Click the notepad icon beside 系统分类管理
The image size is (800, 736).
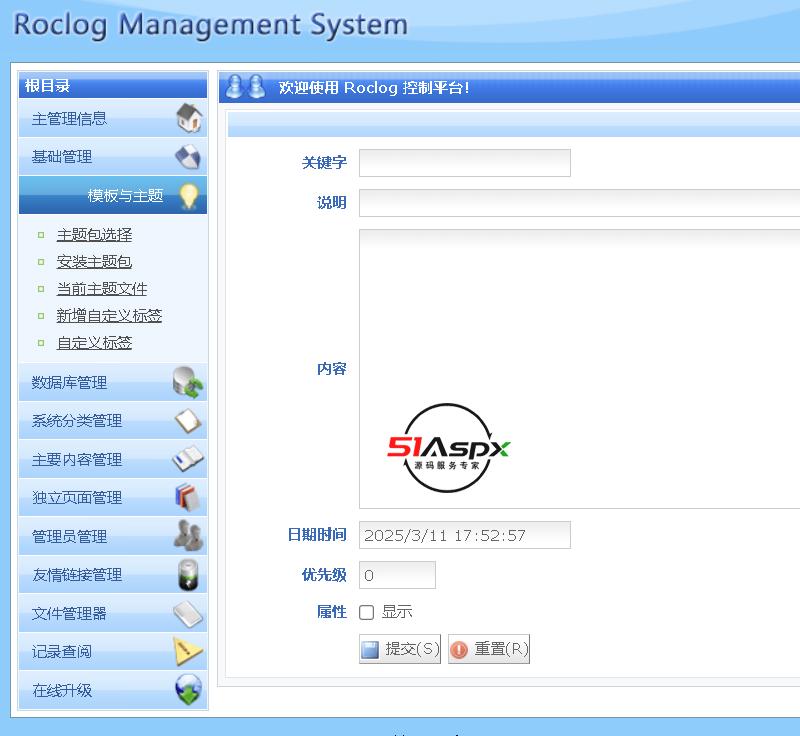pyautogui.click(x=187, y=421)
